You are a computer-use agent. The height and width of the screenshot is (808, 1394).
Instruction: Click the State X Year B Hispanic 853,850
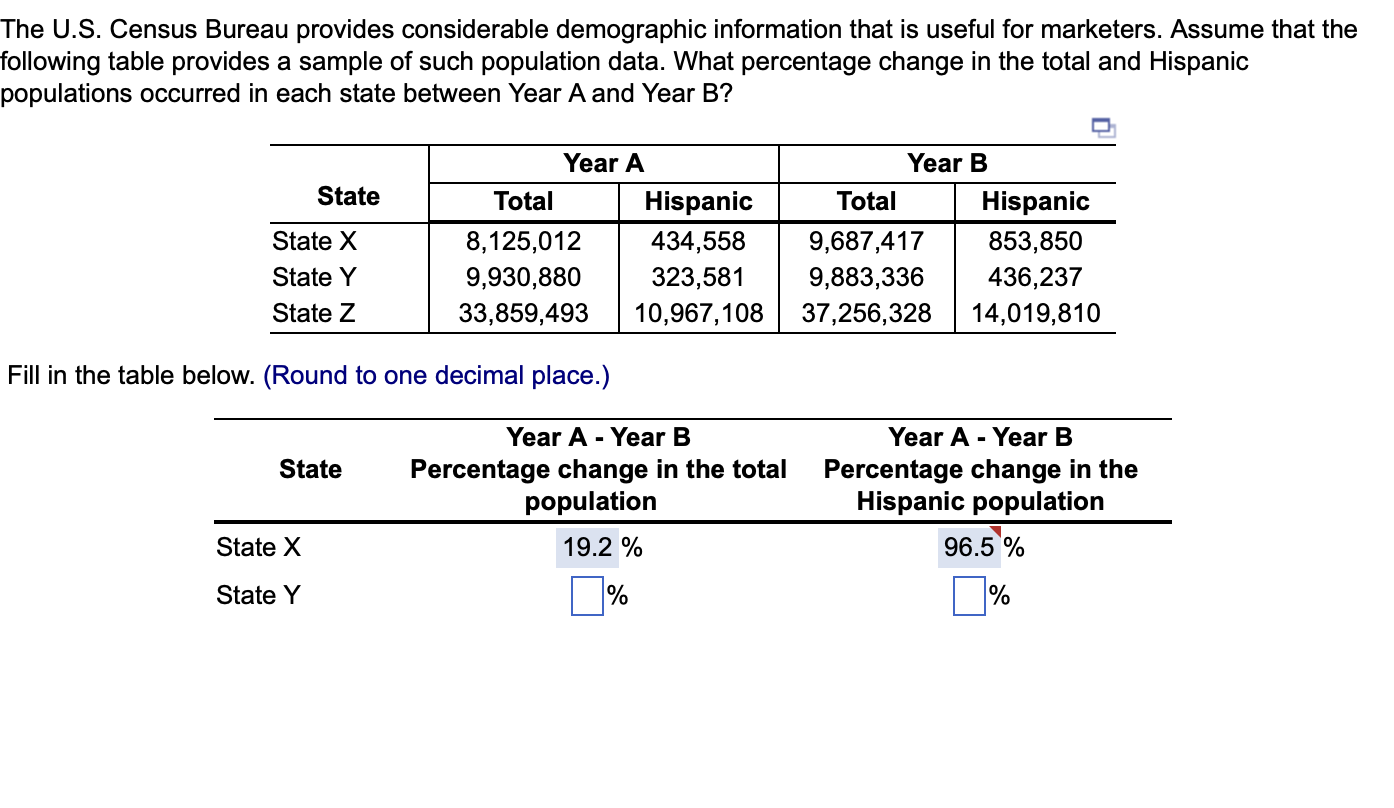1035,241
